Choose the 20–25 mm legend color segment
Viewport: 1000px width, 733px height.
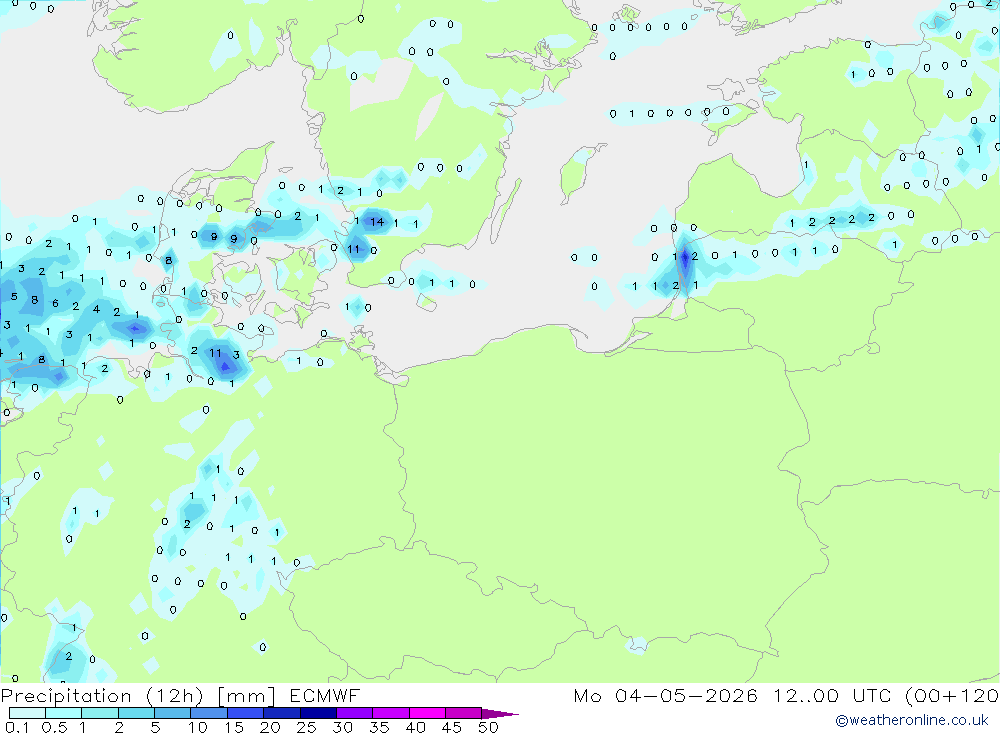click(x=282, y=713)
